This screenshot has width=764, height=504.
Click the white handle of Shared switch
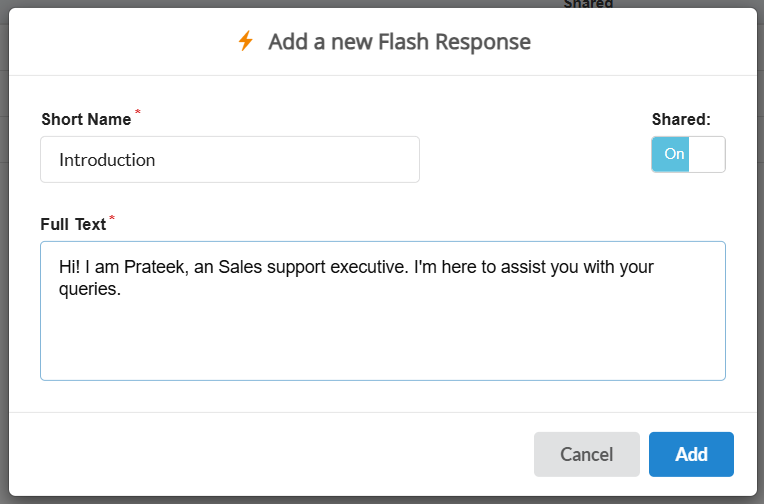[707, 154]
